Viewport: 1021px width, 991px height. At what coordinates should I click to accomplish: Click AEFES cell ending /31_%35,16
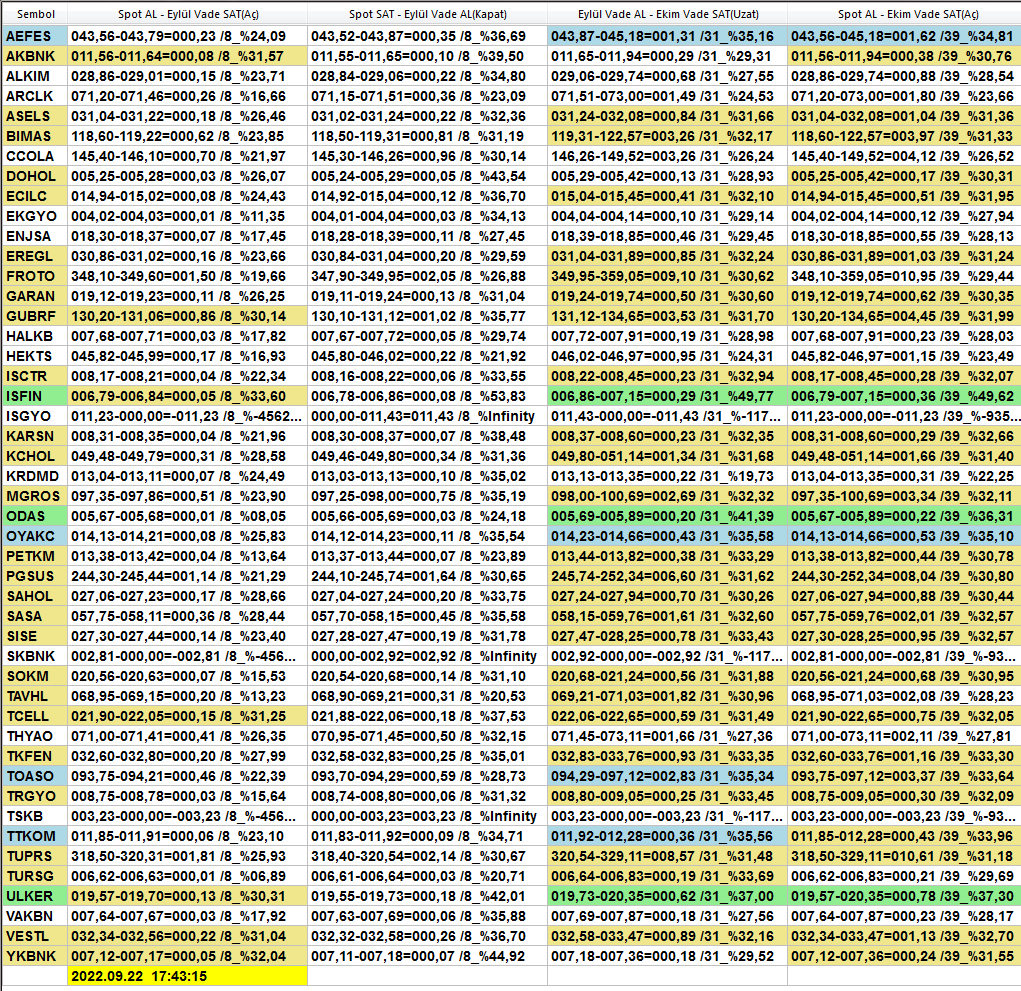click(667, 36)
